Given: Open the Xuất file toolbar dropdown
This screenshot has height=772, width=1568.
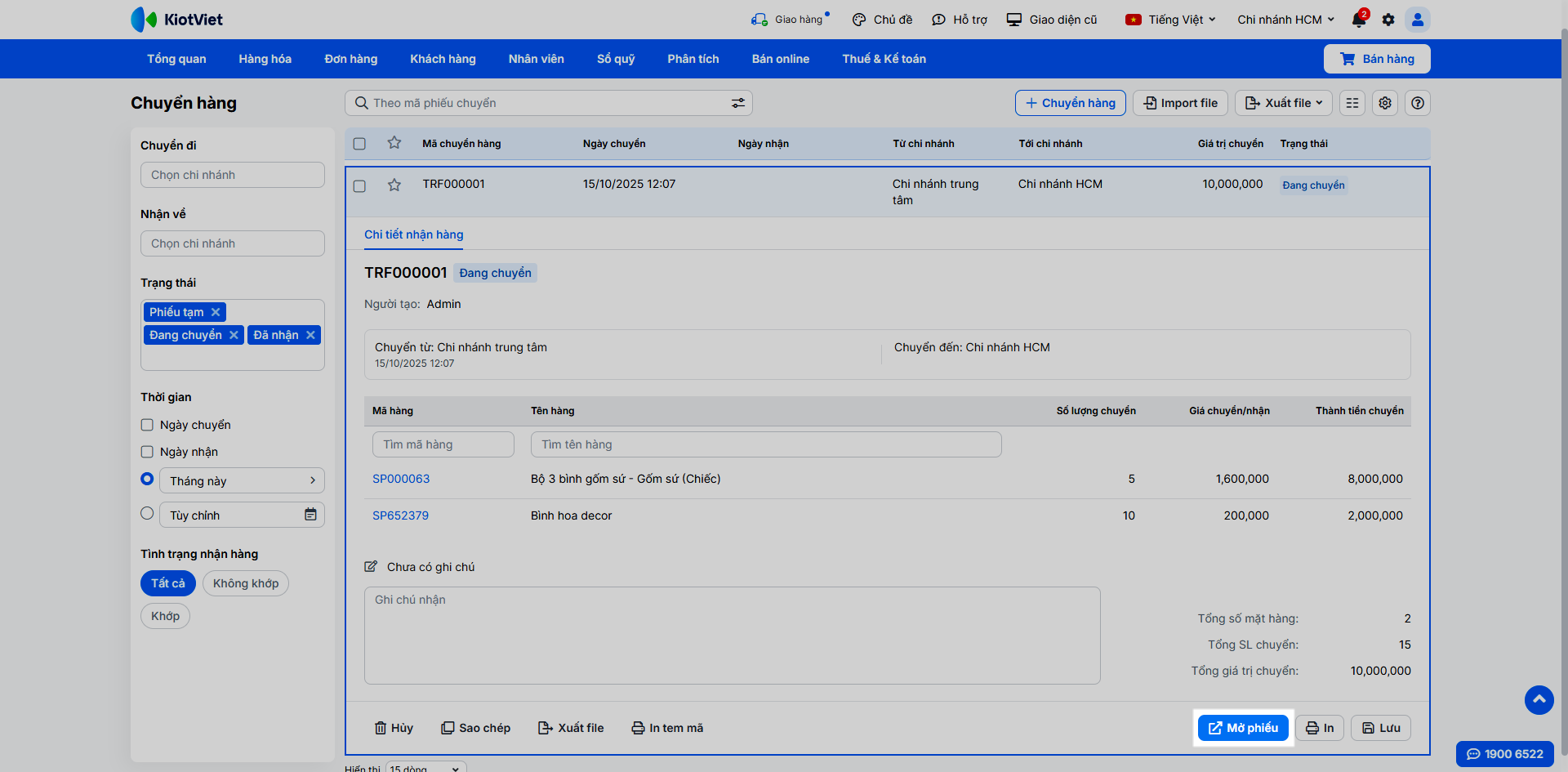Looking at the screenshot, I should pyautogui.click(x=1284, y=103).
